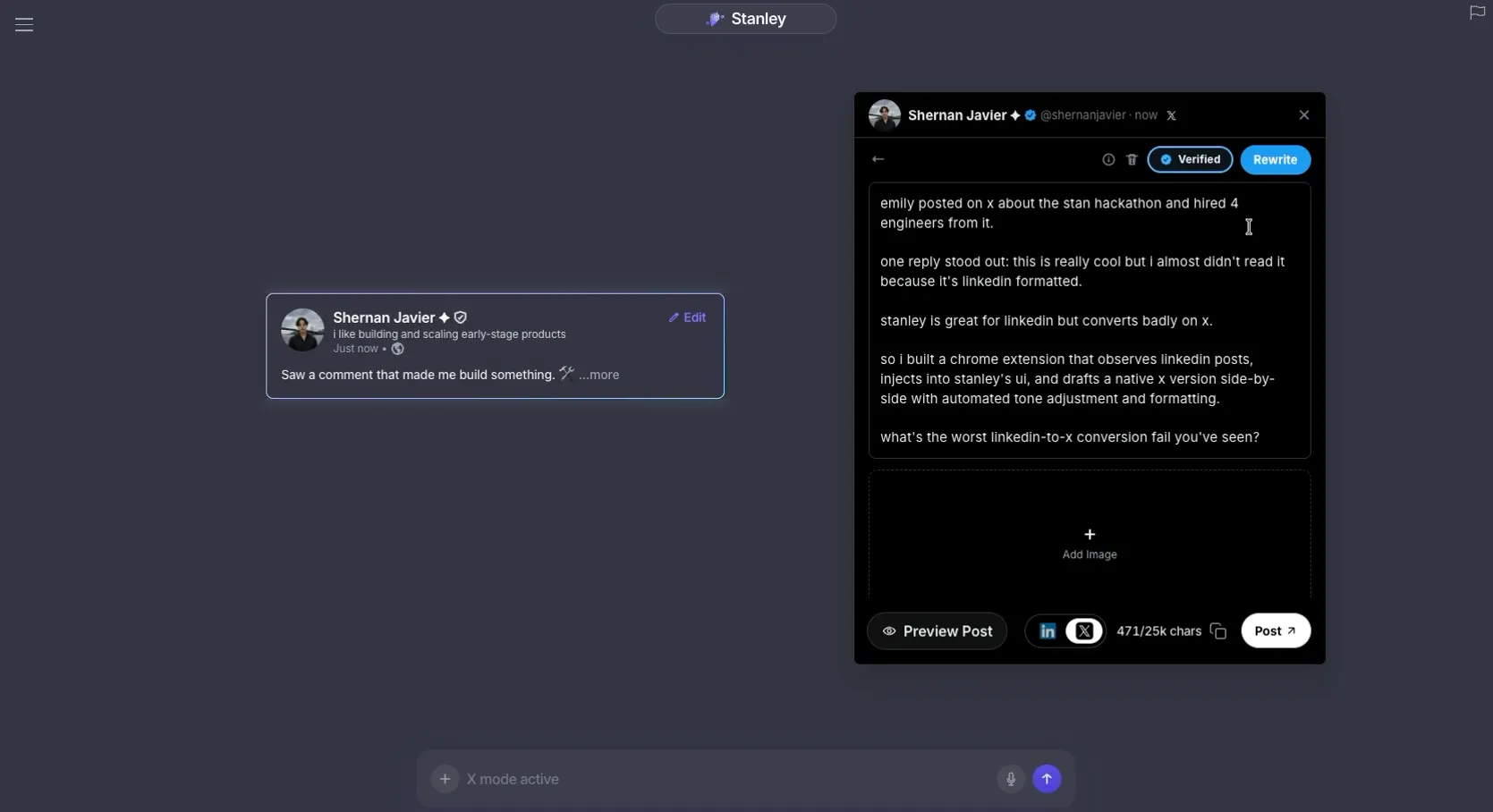The width and height of the screenshot is (1493, 812).
Task: Click globe visibility icon on LinkedIn card
Action: pyautogui.click(x=398, y=349)
